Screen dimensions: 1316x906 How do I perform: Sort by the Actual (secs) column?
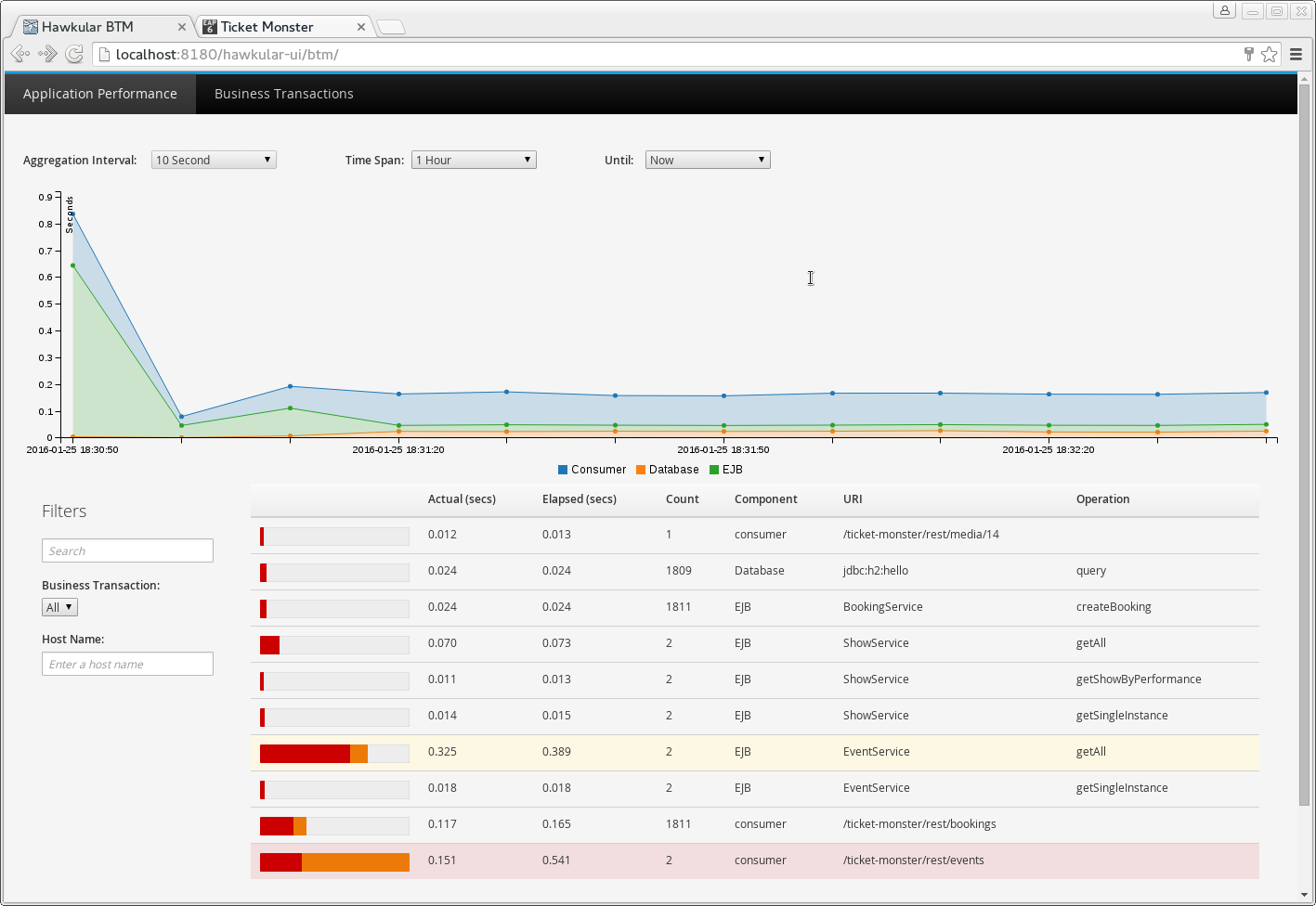coord(462,499)
